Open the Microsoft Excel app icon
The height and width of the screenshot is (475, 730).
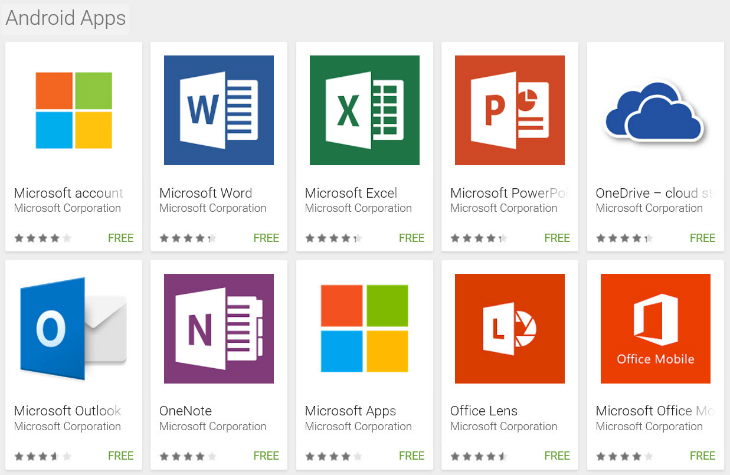(x=365, y=110)
